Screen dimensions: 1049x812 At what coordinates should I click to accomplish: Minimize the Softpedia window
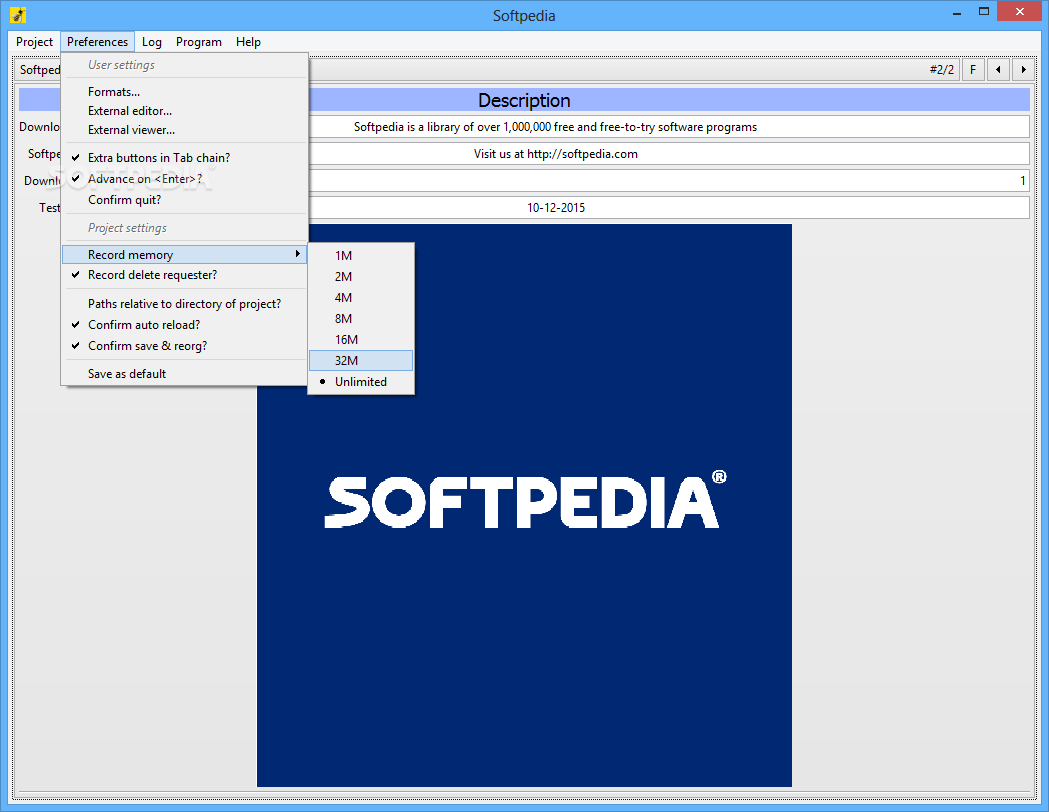pyautogui.click(x=957, y=12)
